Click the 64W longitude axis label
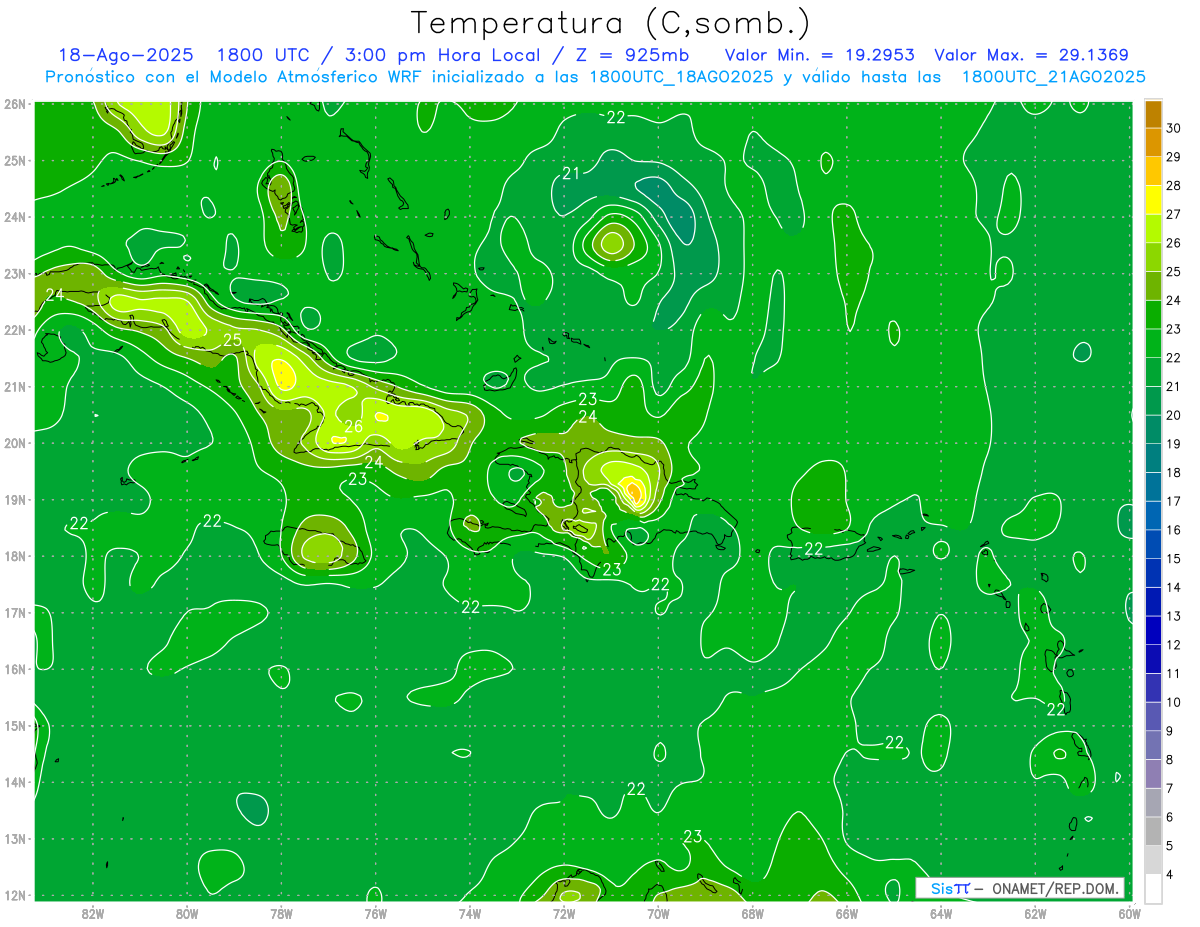 [941, 912]
